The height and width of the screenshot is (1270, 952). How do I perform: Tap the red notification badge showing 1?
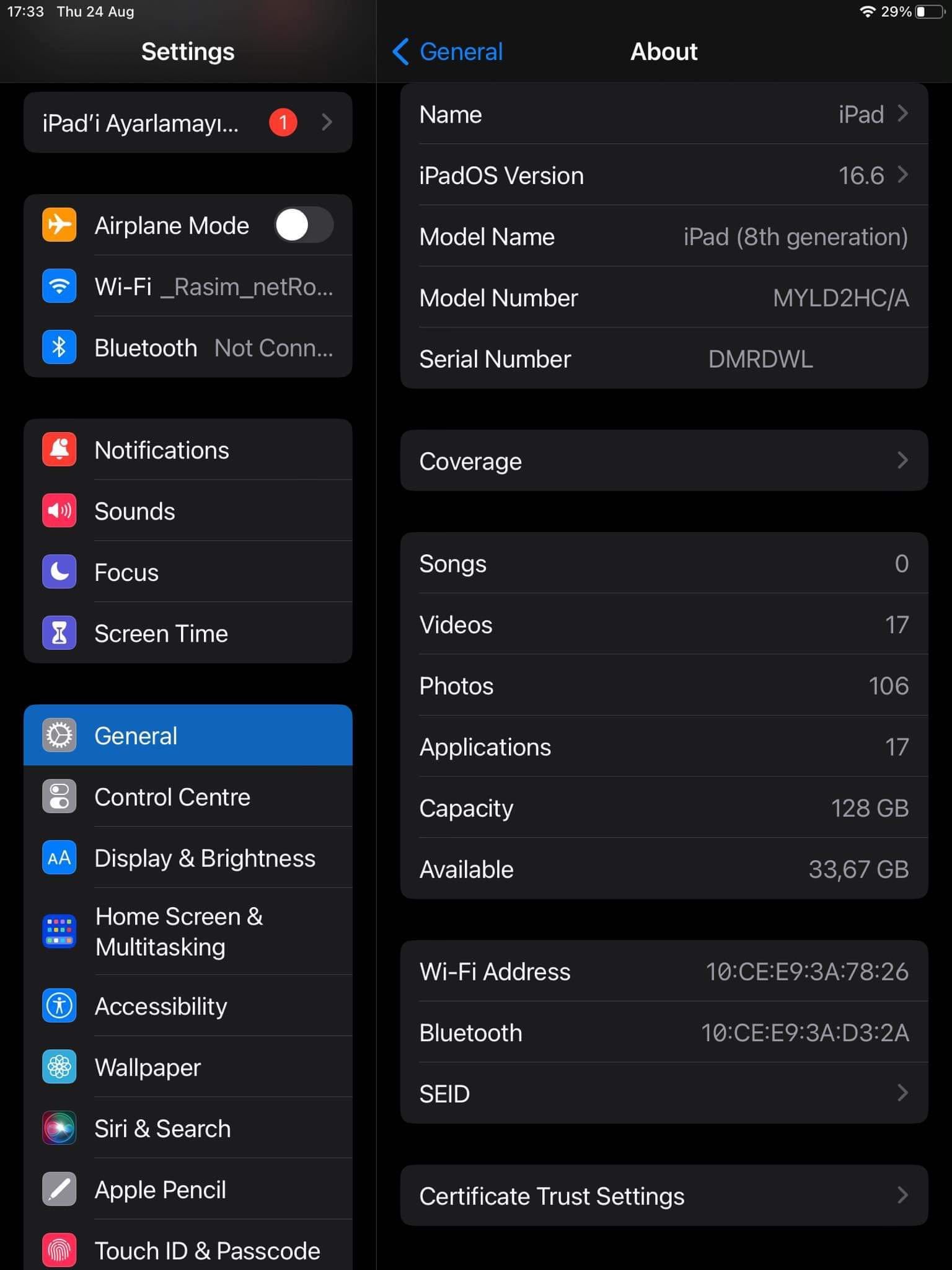click(283, 122)
